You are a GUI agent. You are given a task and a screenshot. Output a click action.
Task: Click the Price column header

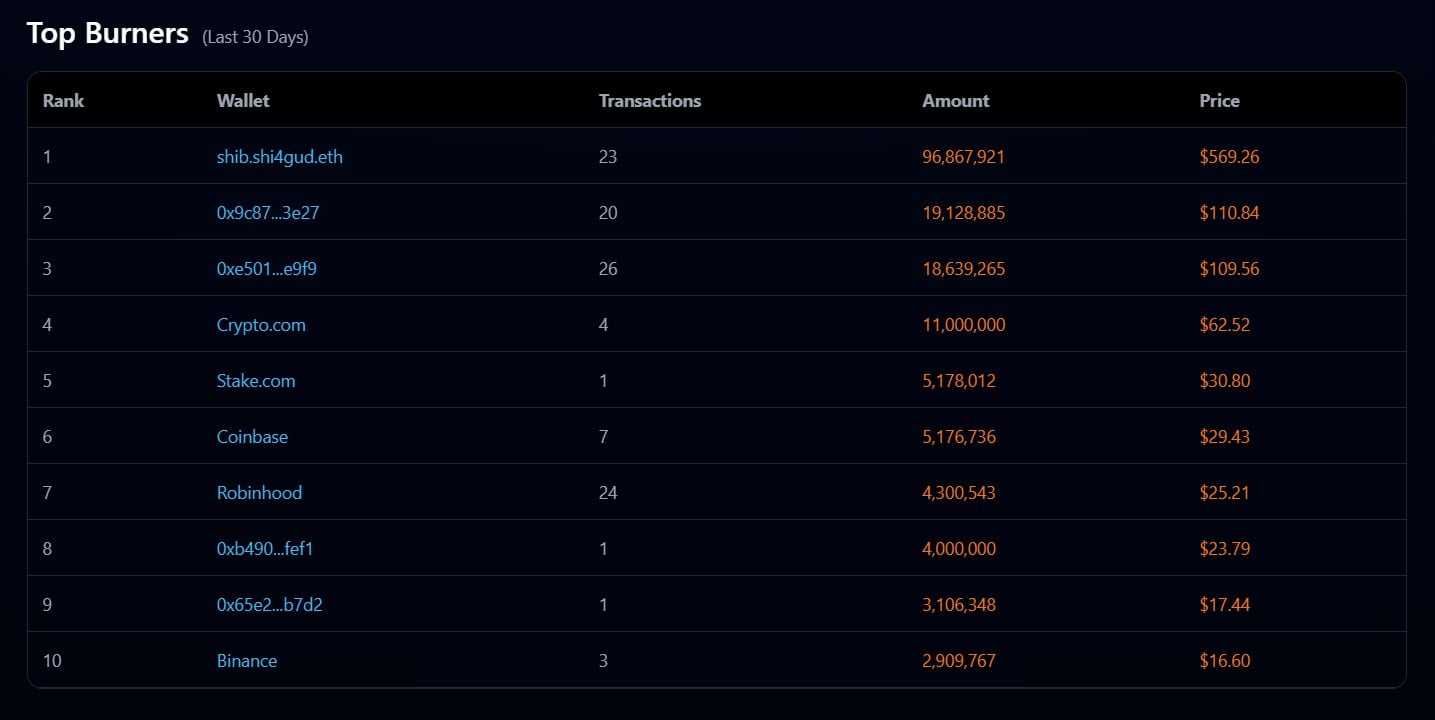pyautogui.click(x=1219, y=101)
